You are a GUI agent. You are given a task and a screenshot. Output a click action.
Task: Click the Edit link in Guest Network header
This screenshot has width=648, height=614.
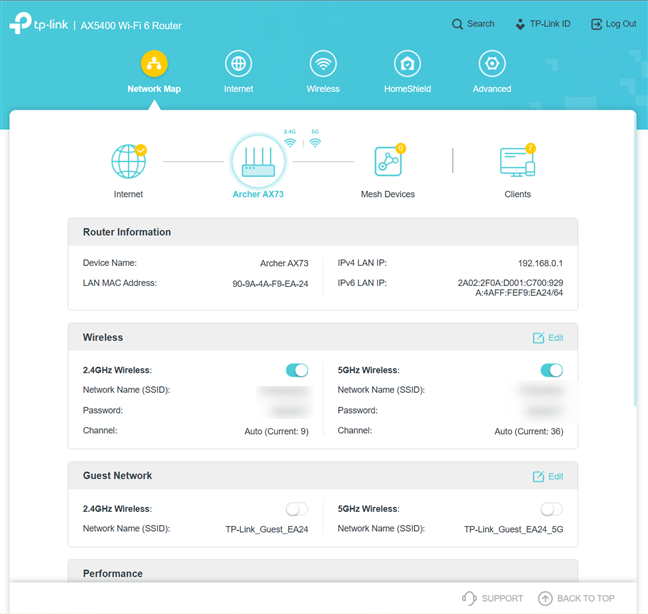[x=556, y=477]
